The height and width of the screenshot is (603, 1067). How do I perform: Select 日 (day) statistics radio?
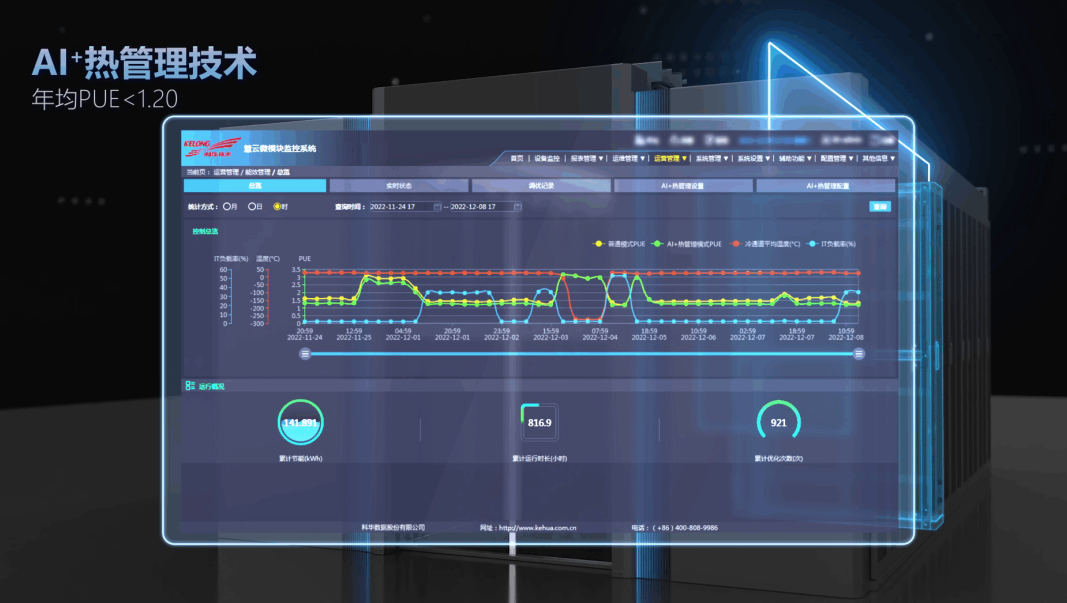tap(252, 206)
